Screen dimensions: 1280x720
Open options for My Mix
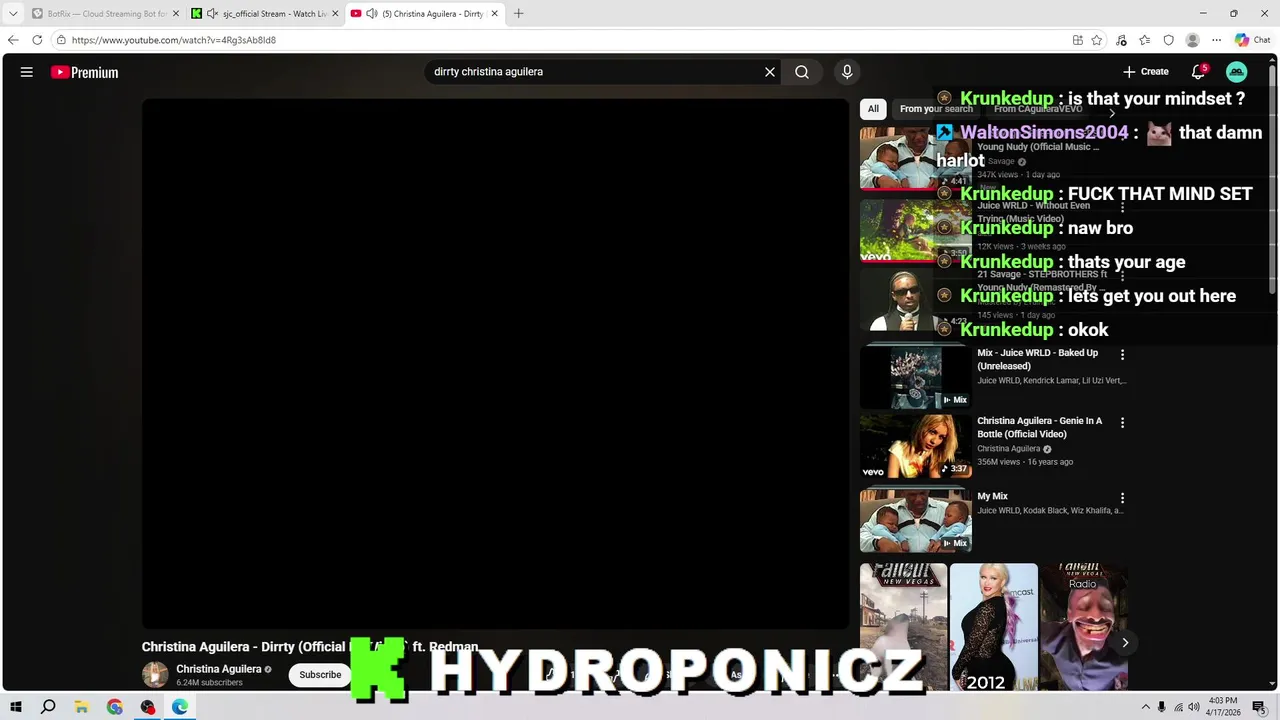pos(1122,498)
